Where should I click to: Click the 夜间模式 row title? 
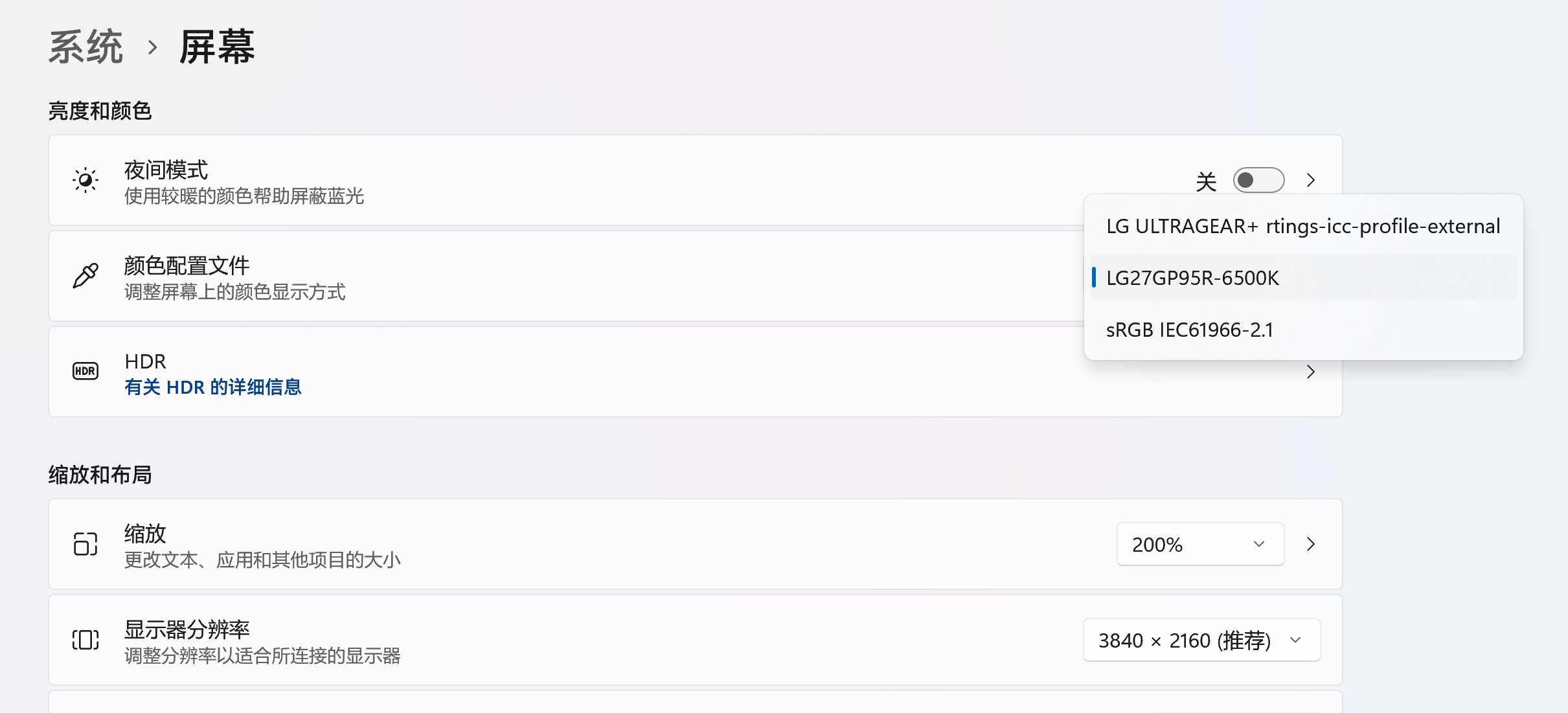click(166, 170)
